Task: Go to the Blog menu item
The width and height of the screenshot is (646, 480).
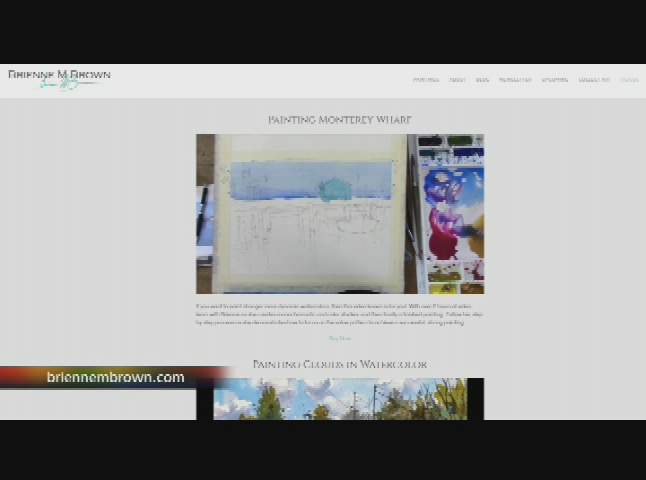Action: [482, 80]
